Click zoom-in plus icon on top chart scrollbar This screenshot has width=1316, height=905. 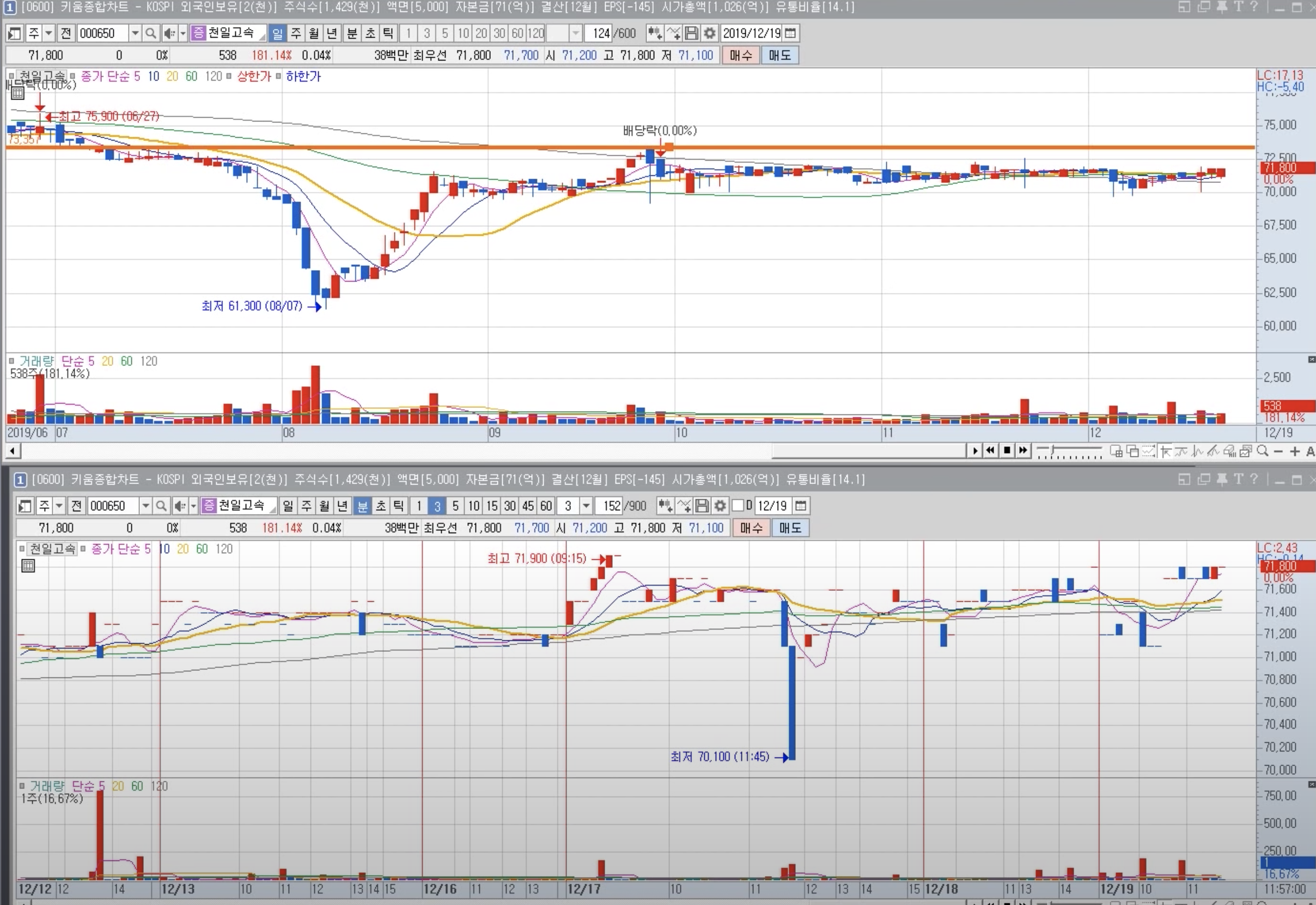(x=1294, y=451)
